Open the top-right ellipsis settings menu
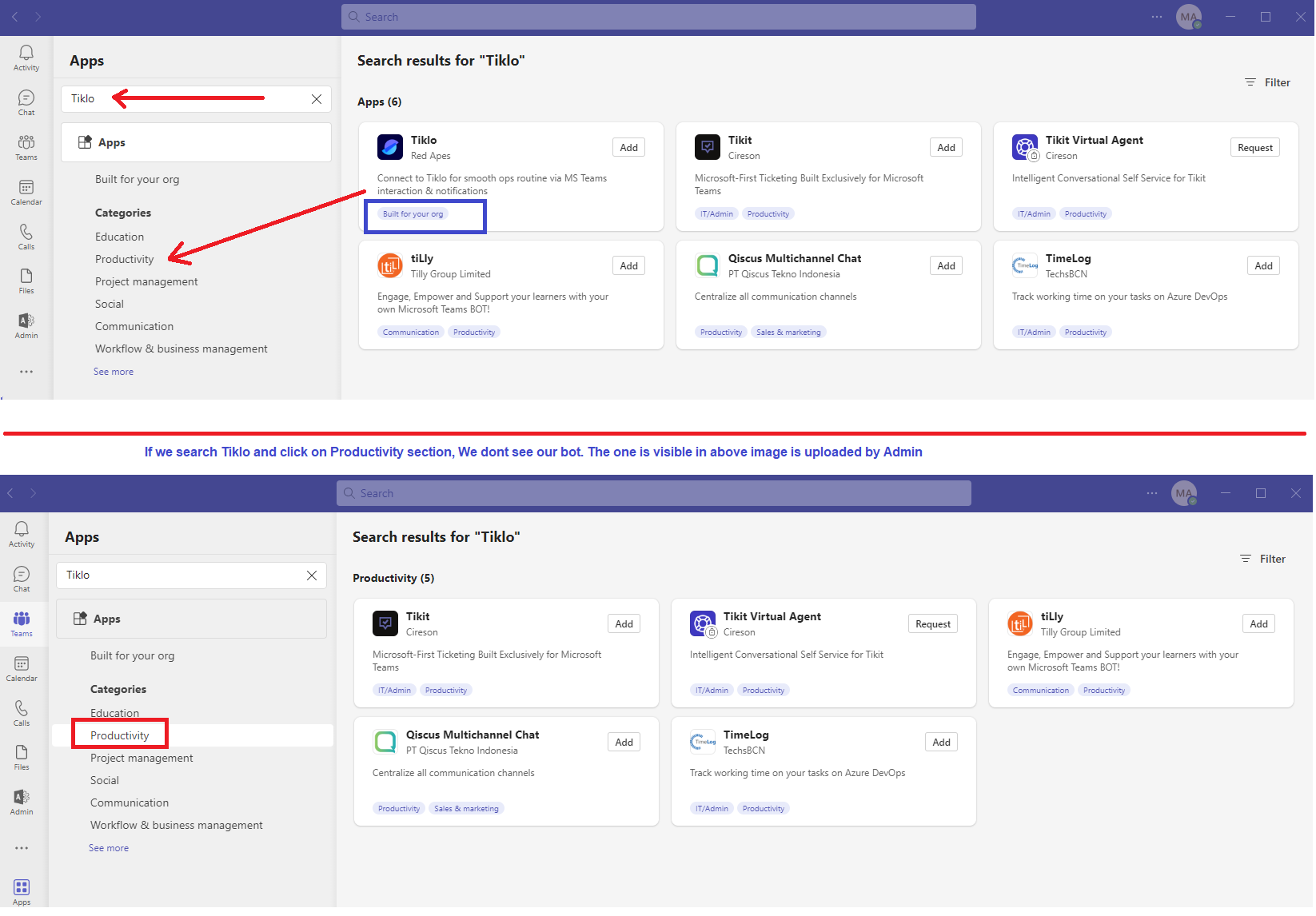Screen dimensions: 1316x916 point(1157,16)
